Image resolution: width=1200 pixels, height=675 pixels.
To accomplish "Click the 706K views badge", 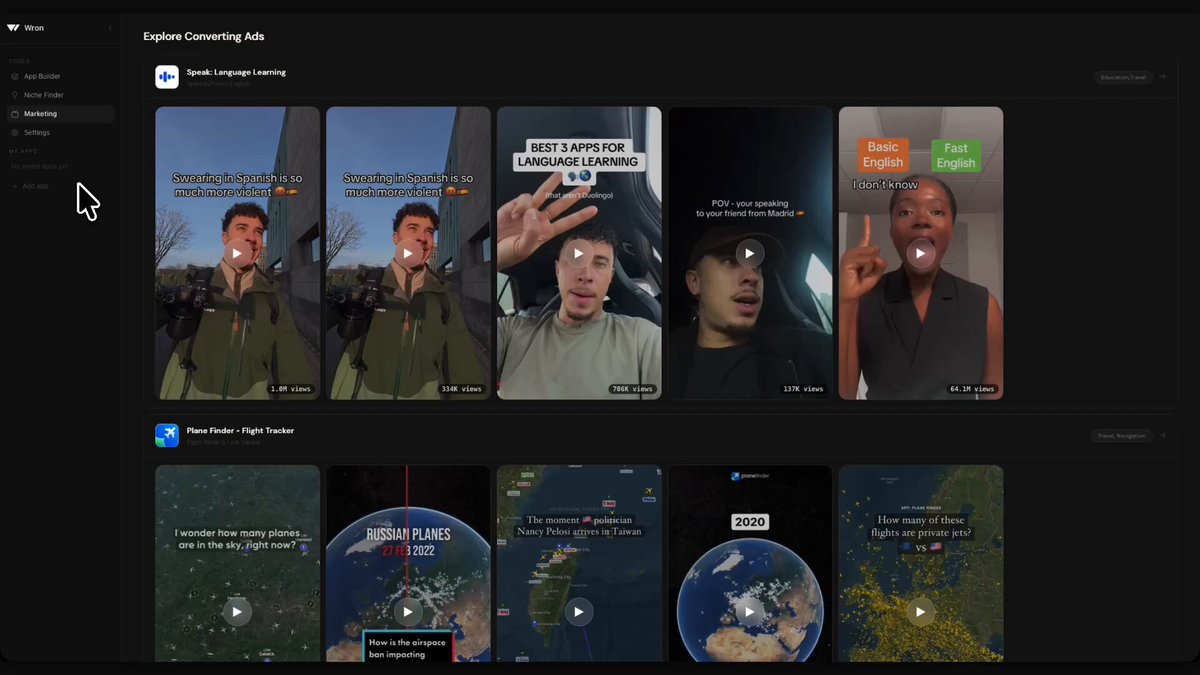I will tap(632, 389).
